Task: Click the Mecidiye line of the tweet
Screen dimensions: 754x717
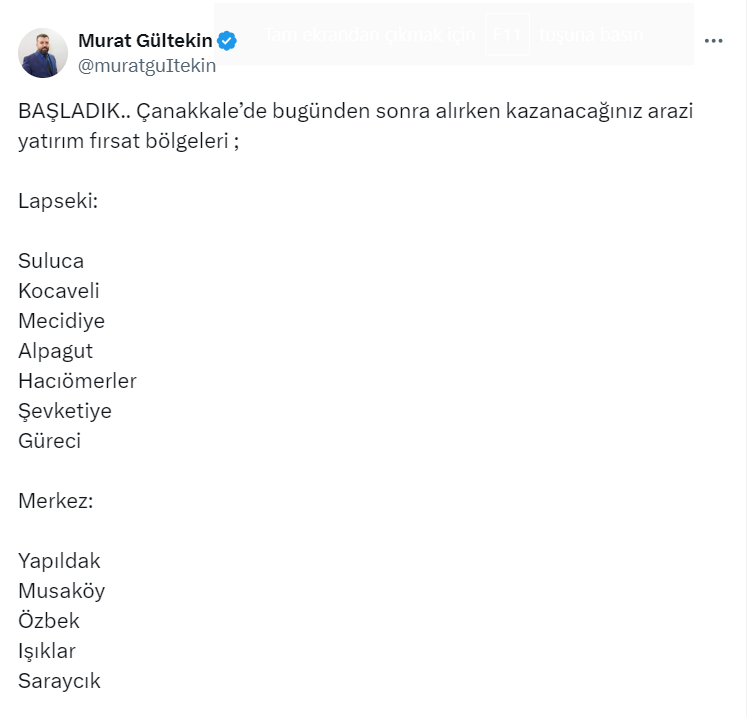Action: coord(61,321)
